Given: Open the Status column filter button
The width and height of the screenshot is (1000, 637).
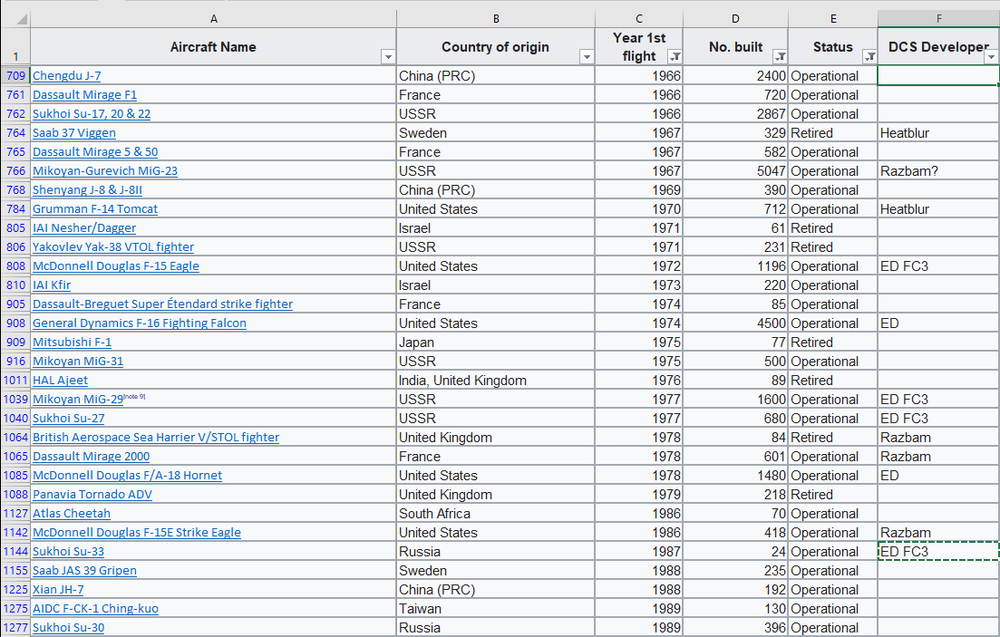Looking at the screenshot, I should [x=869, y=57].
